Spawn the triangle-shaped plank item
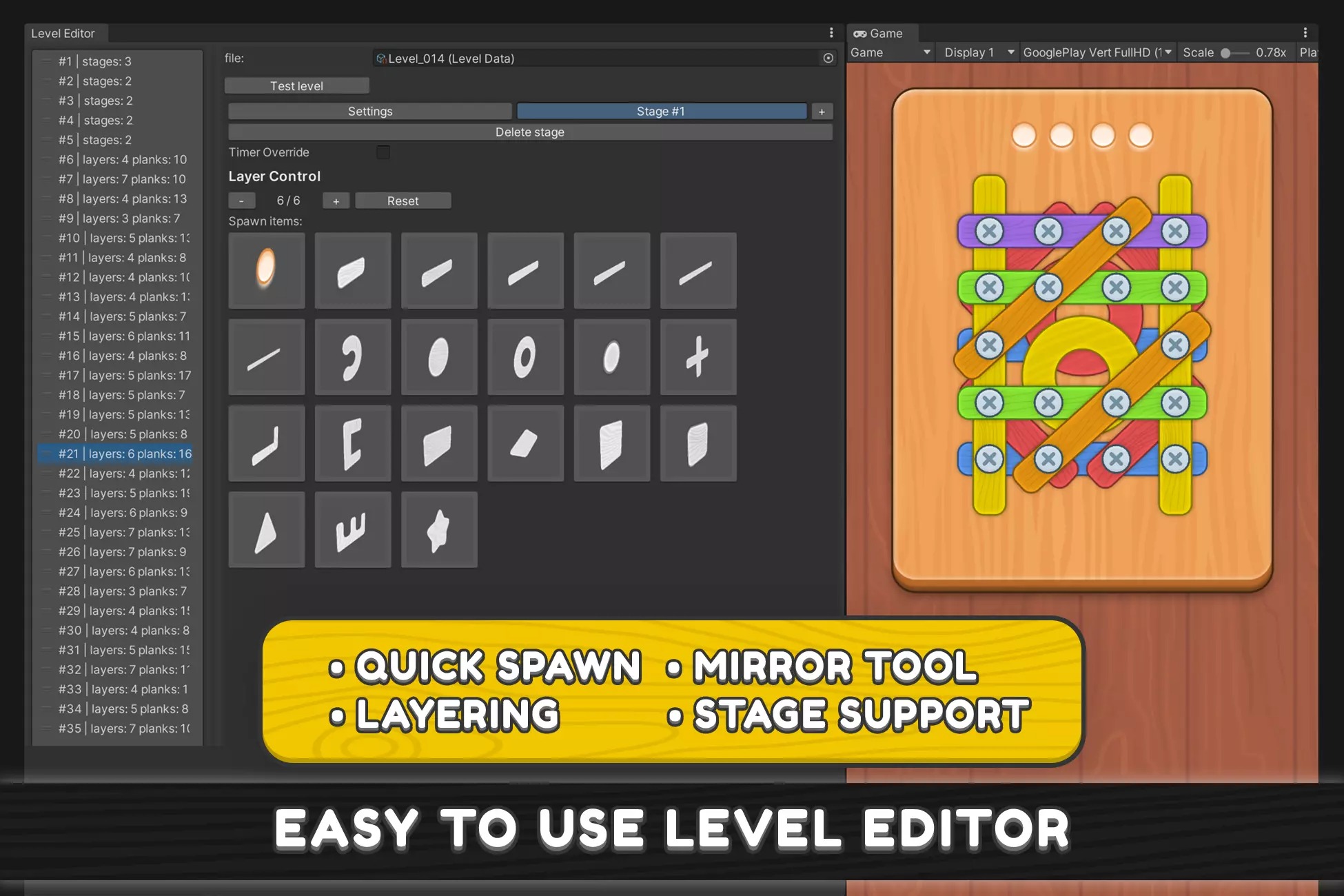1344x896 pixels. pyautogui.click(x=266, y=529)
